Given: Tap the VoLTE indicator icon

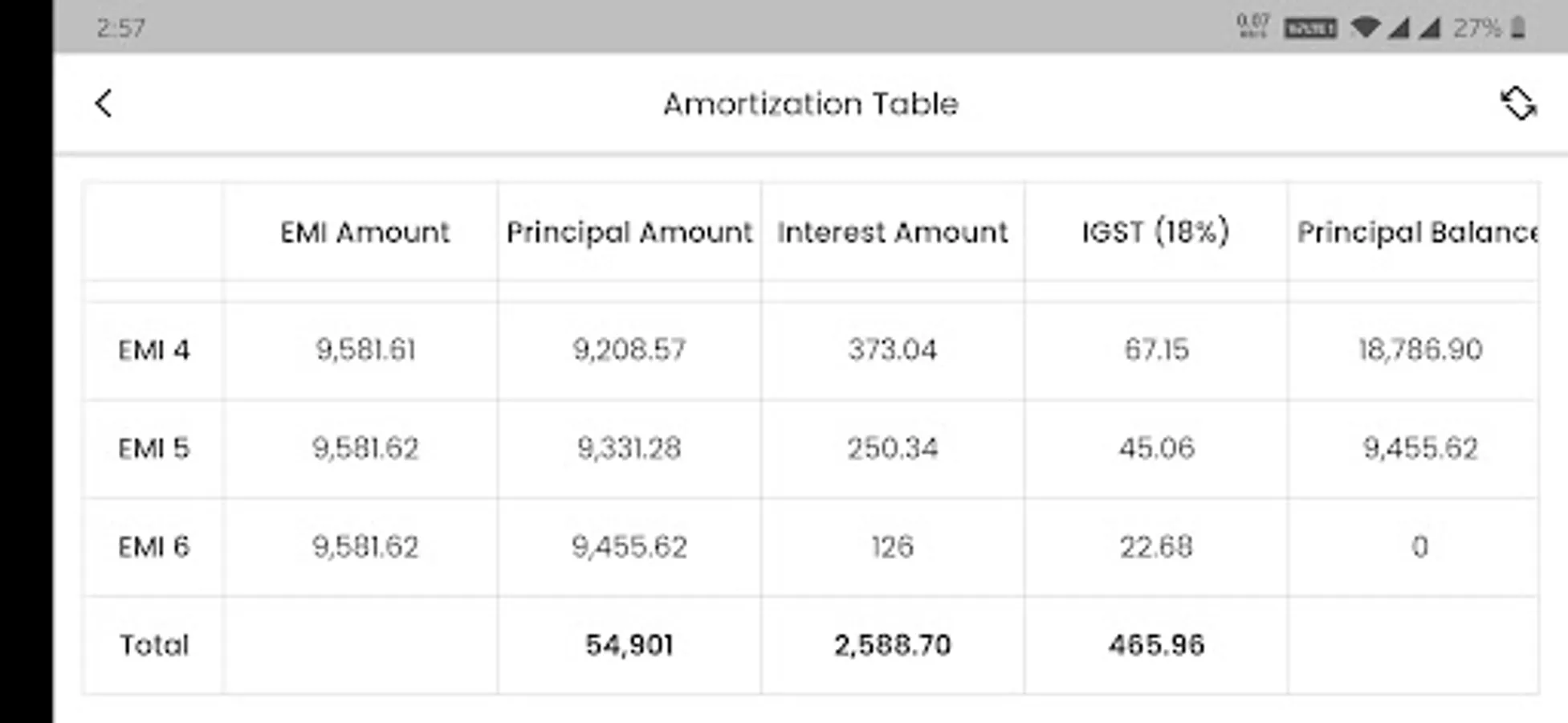Looking at the screenshot, I should (1309, 29).
